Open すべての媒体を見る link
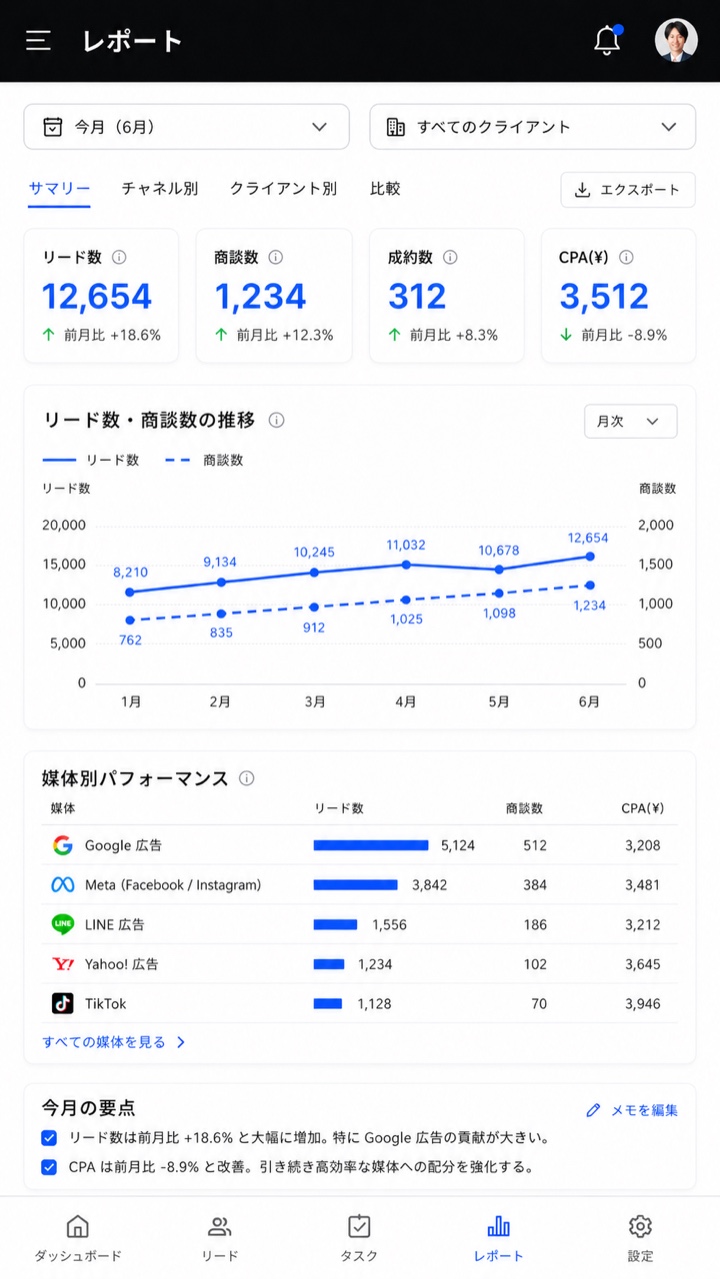Screen dimensions: 720x1279 pos(114,1042)
